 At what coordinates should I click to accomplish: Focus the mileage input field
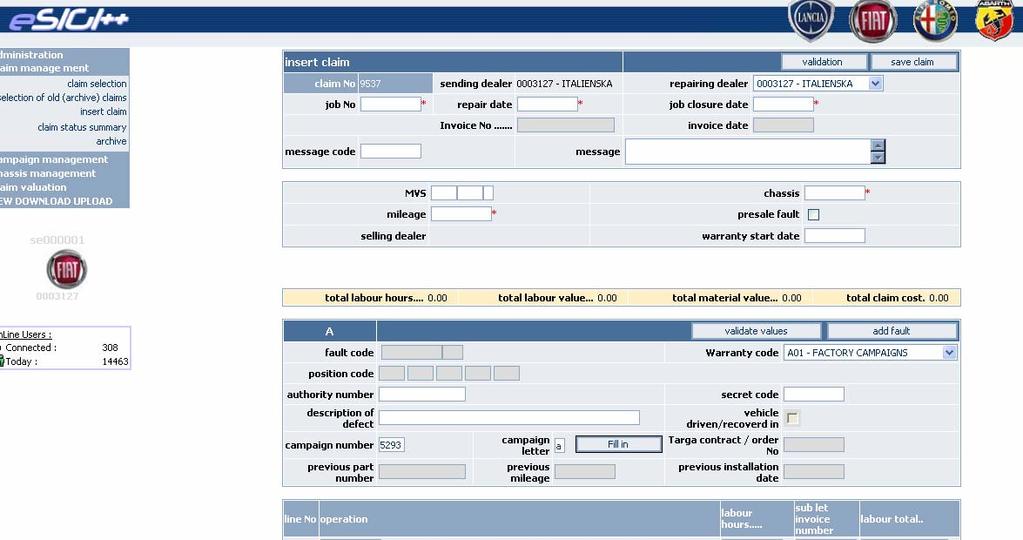(x=461, y=214)
